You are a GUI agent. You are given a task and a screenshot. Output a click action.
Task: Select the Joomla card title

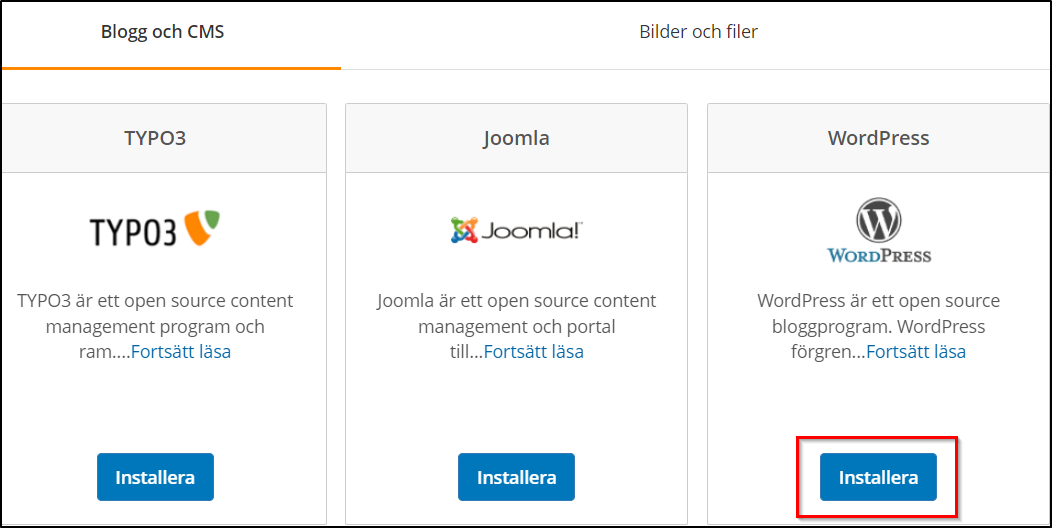(516, 138)
